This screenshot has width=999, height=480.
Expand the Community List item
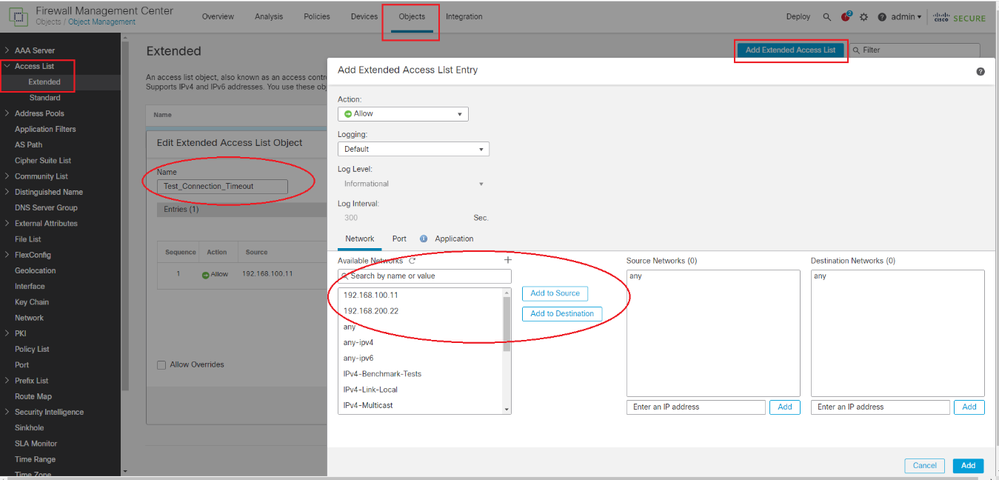click(x=6, y=177)
